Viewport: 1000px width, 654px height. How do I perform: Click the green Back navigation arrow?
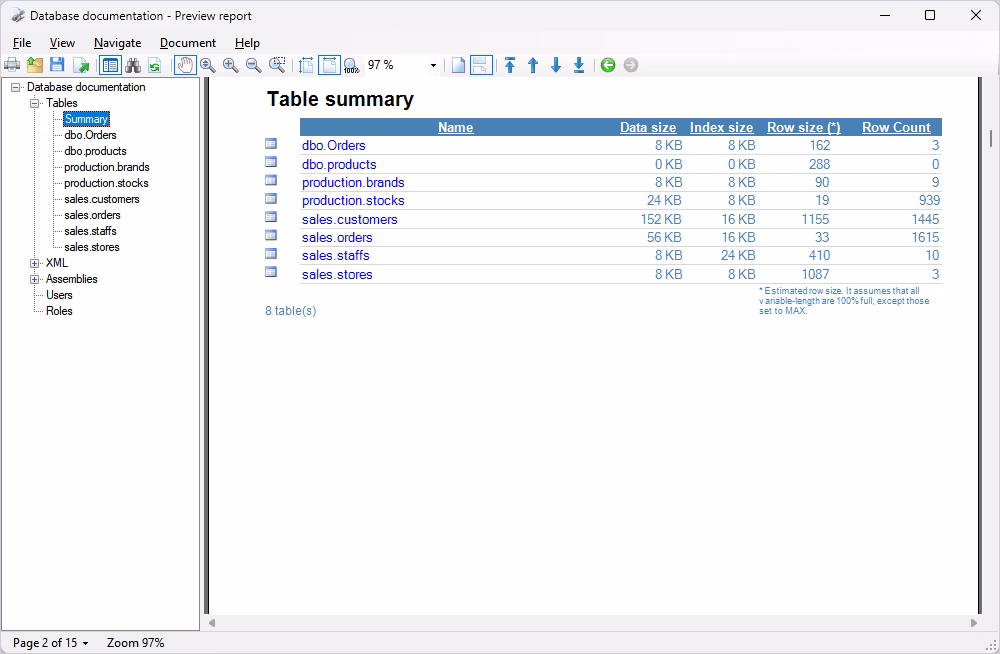[x=608, y=65]
